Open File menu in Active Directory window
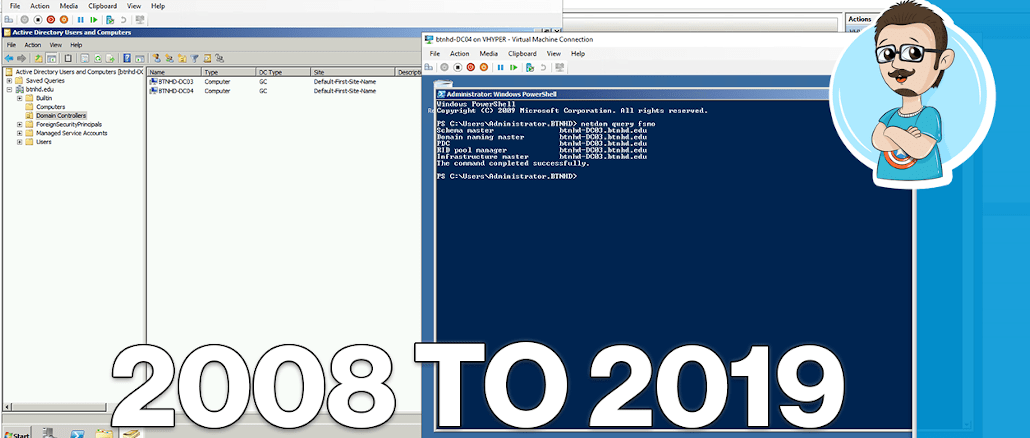1030x438 pixels. click(x=11, y=45)
